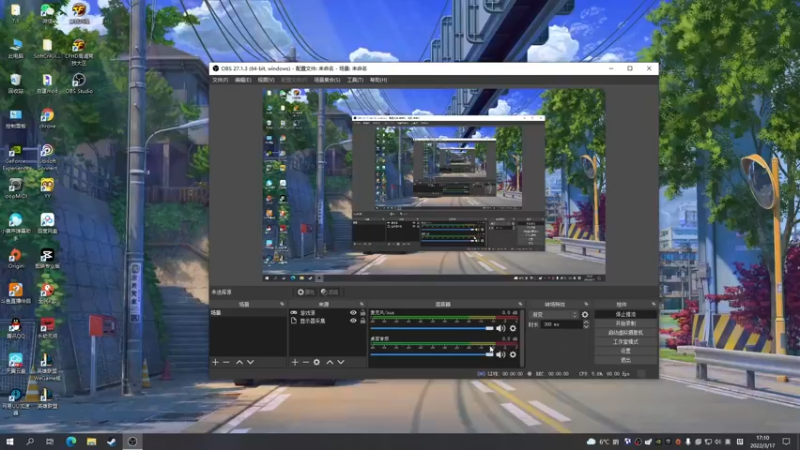Toggle visibility eye for 显示器采集 source
Viewport: 800px width, 450px height.
pos(353,321)
